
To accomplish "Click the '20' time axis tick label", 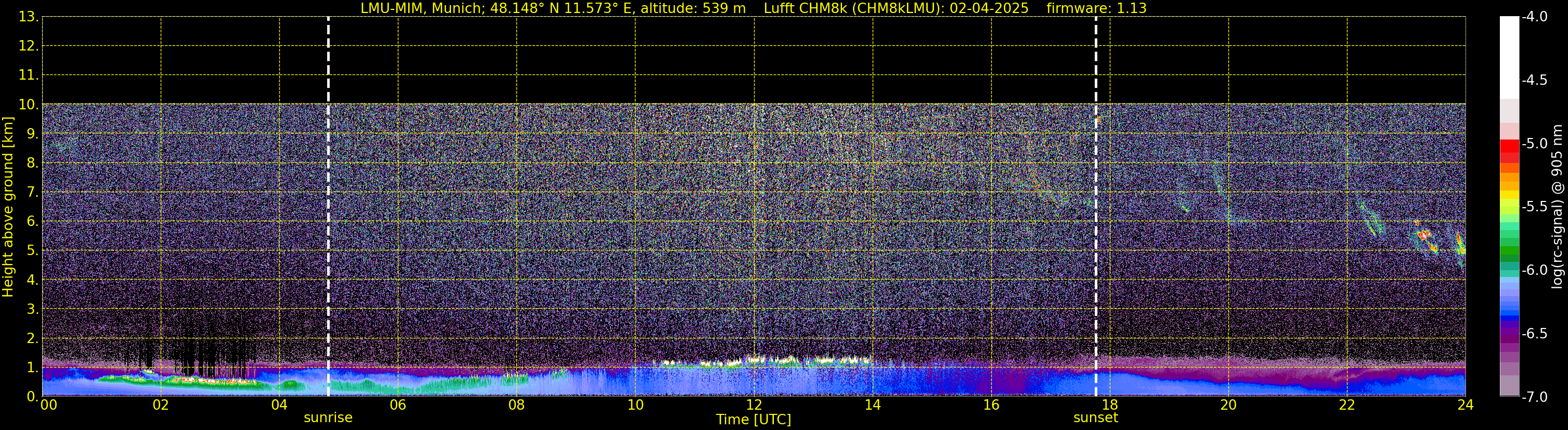I will pyautogui.click(x=1228, y=405).
